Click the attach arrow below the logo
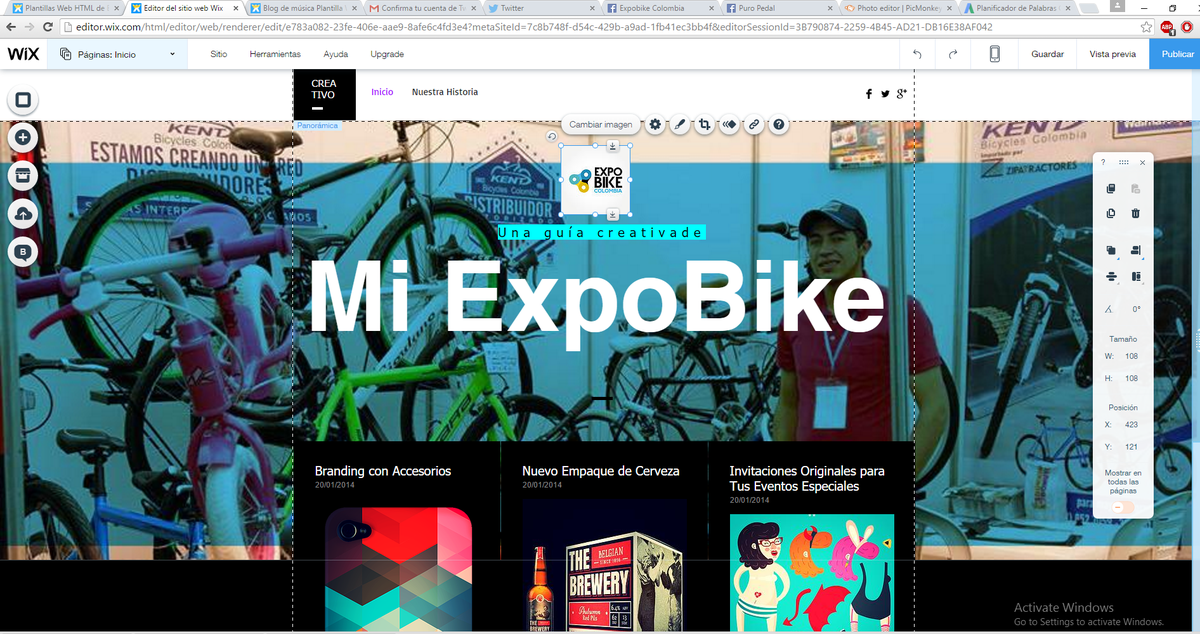This screenshot has height=634, width=1200. point(612,214)
